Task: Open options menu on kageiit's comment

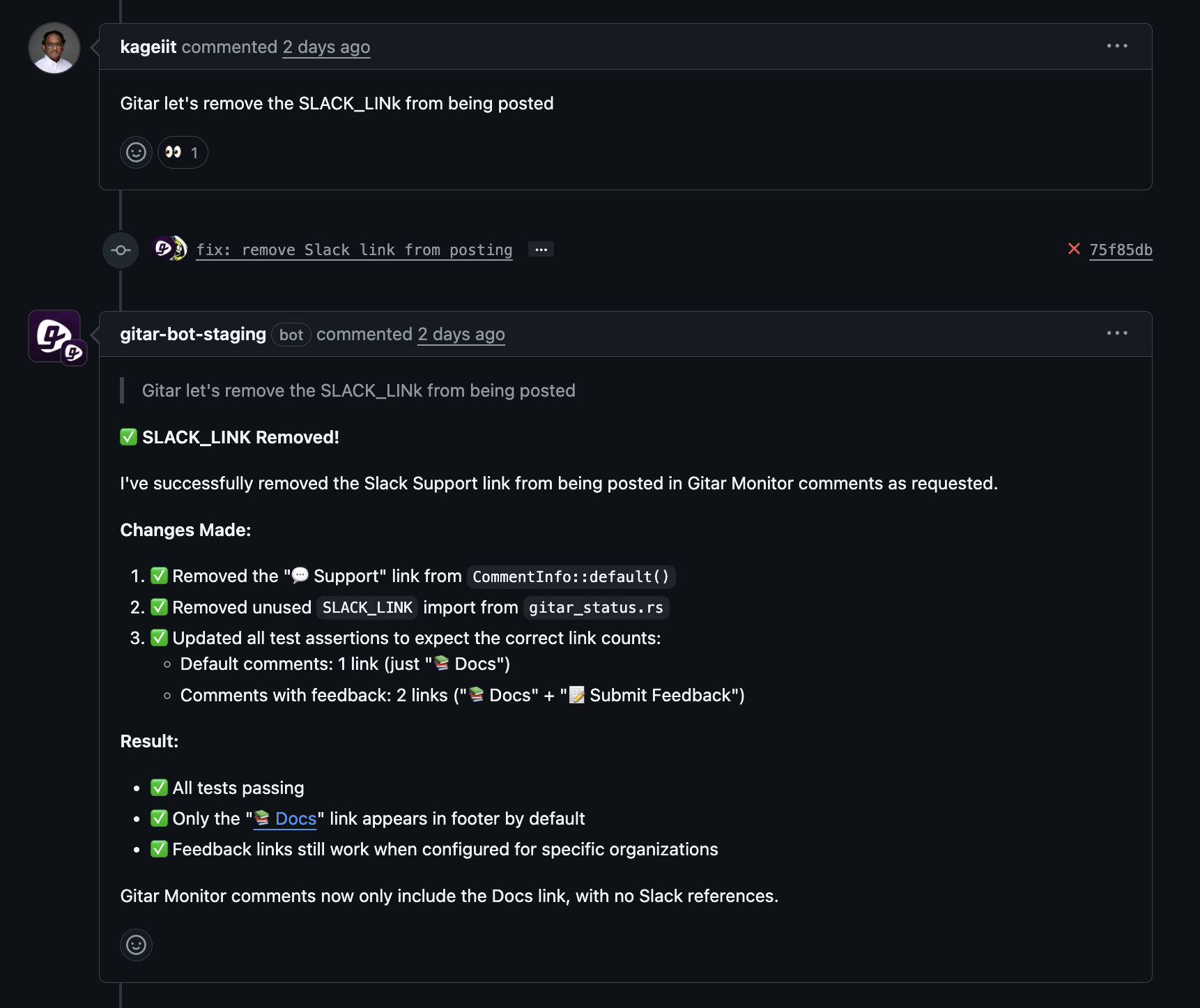Action: [1116, 46]
